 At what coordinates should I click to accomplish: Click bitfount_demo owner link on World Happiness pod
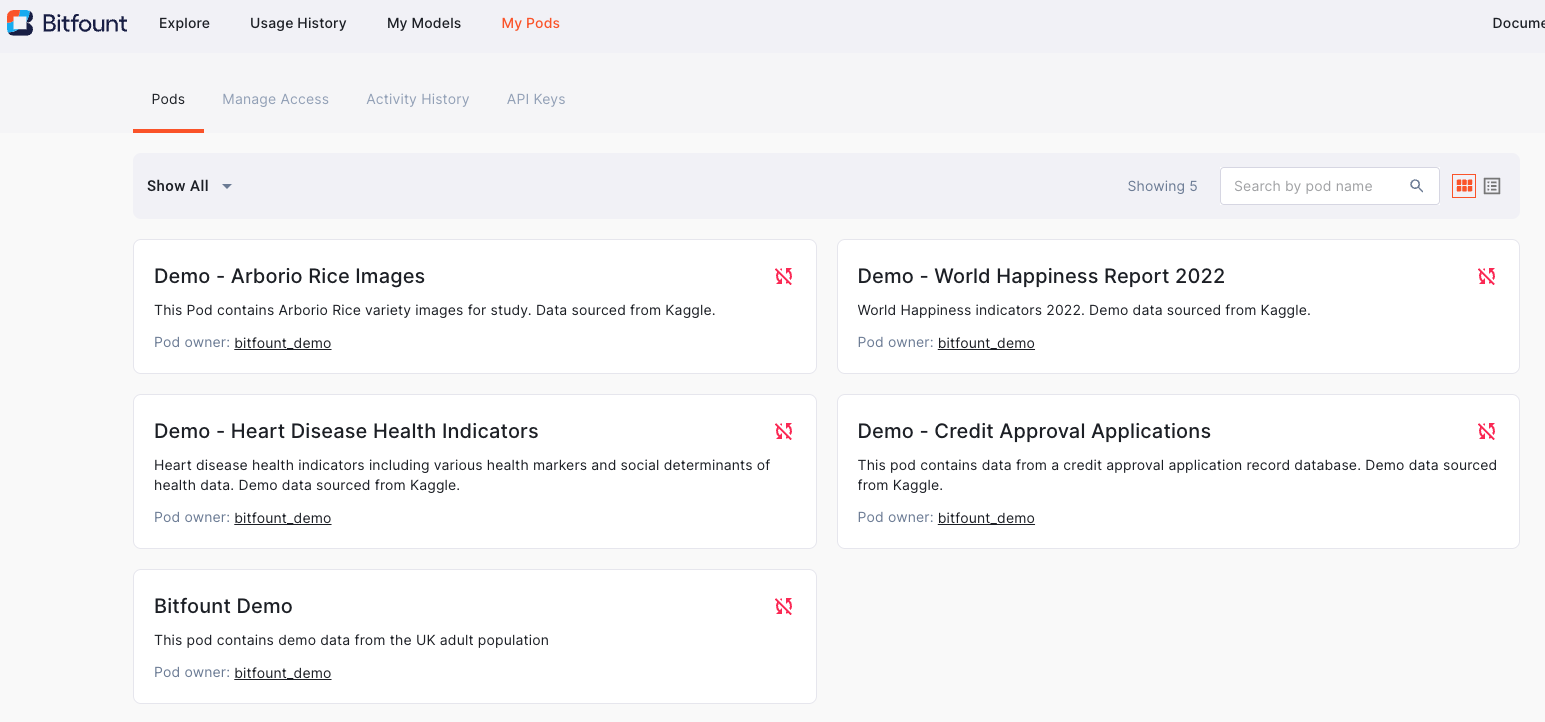click(986, 343)
